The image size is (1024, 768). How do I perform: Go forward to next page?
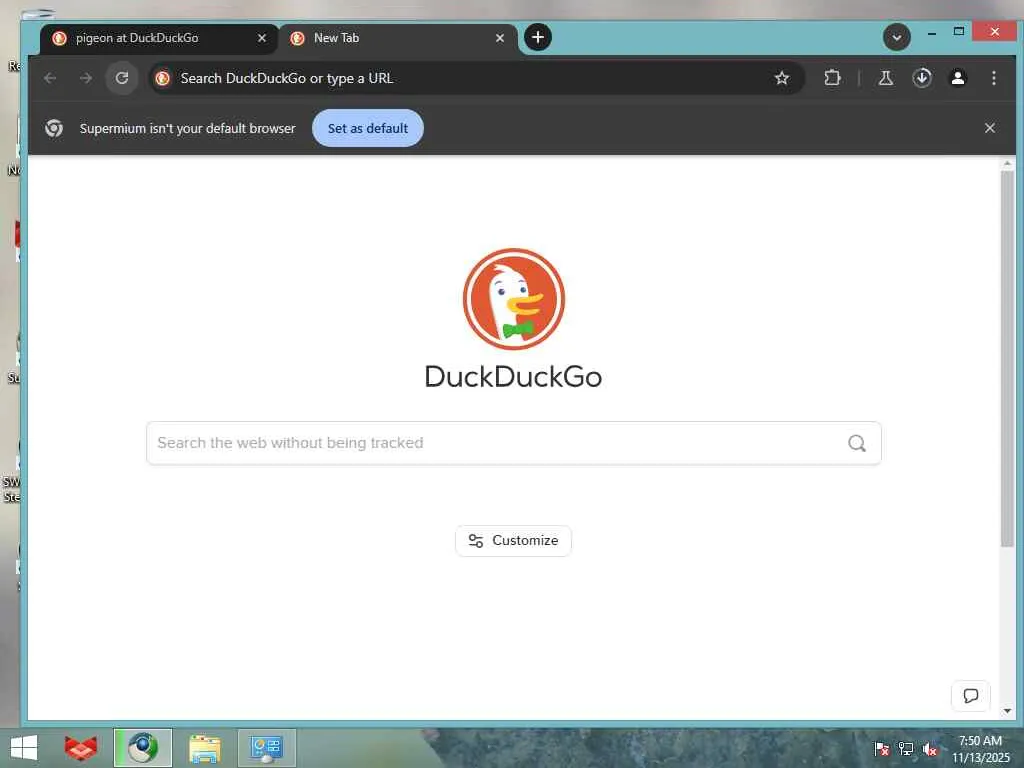[86, 78]
